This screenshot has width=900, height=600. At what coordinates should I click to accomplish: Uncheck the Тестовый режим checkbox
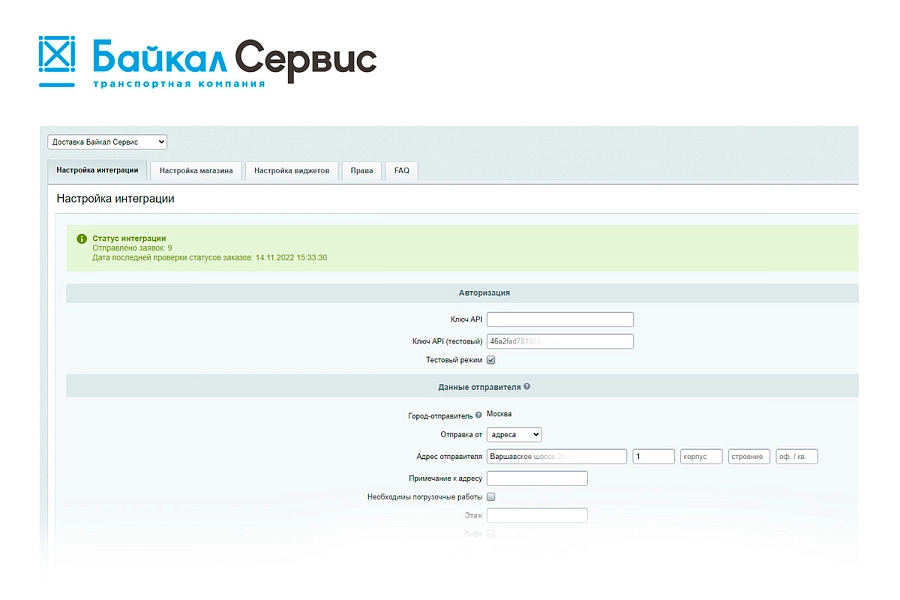tap(491, 360)
